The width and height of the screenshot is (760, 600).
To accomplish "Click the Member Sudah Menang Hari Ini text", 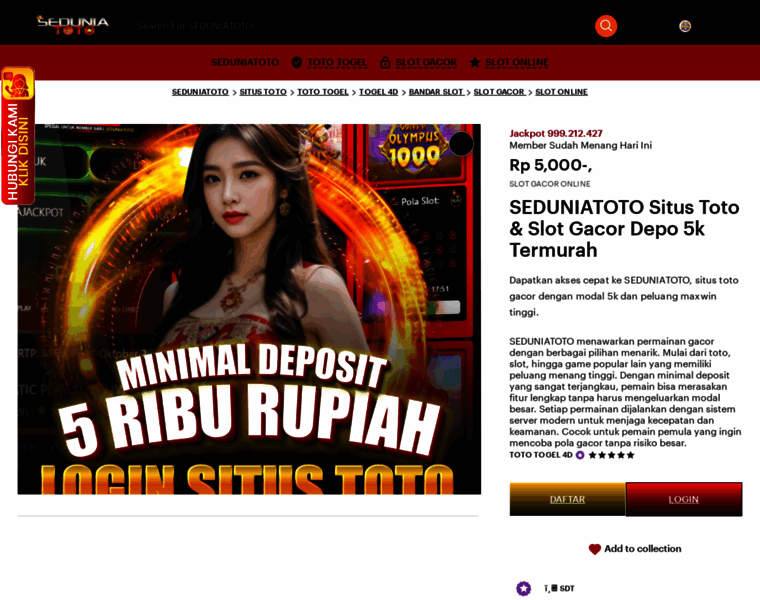I will (581, 145).
